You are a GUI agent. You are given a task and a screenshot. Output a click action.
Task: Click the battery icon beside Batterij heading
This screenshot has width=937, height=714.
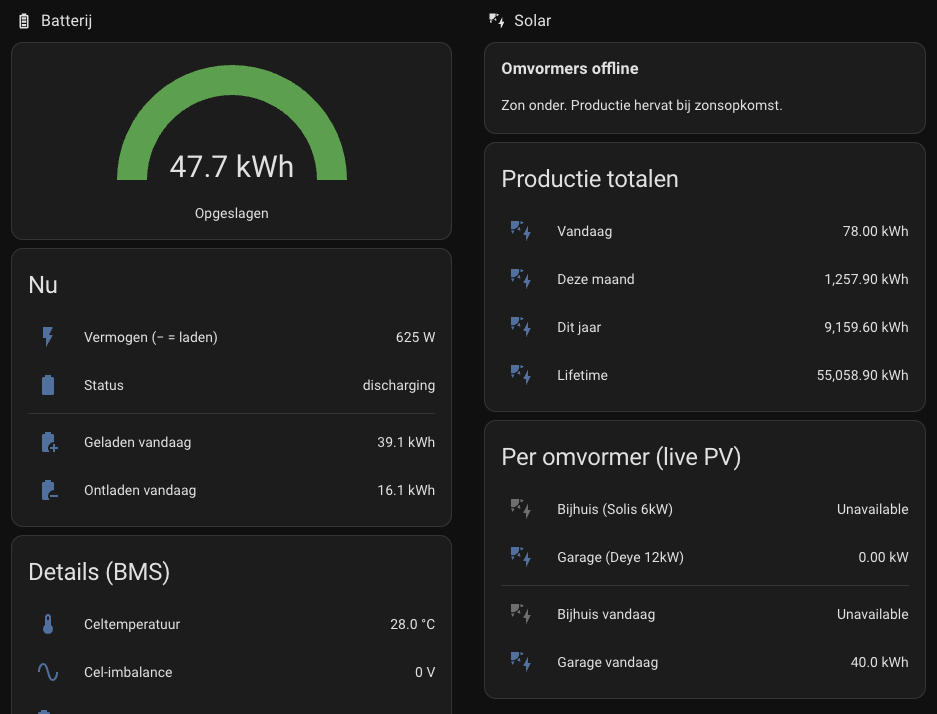[24, 21]
